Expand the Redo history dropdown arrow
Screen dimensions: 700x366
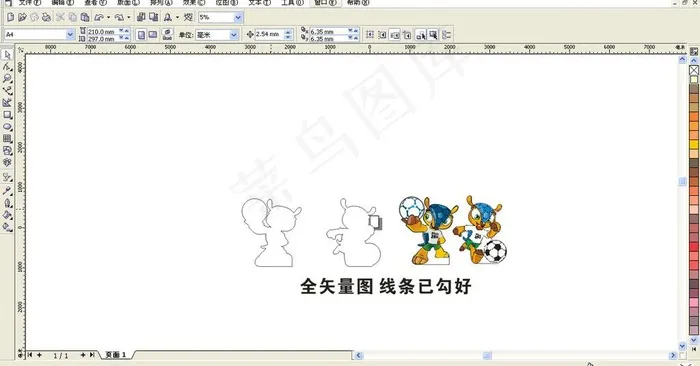point(129,17)
